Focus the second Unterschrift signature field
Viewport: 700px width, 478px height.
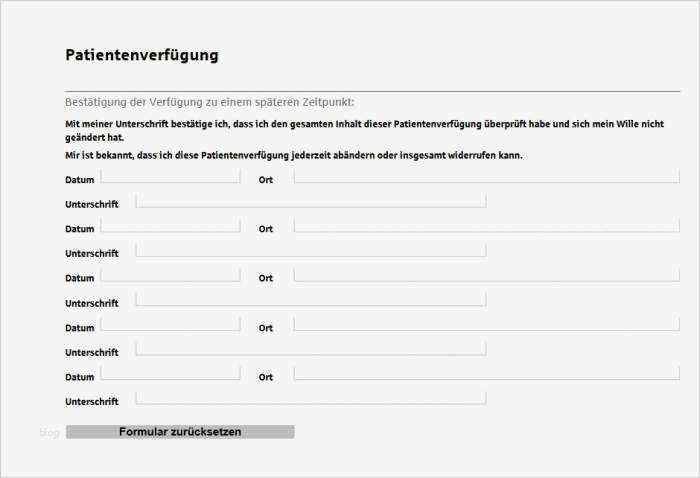[310, 251]
